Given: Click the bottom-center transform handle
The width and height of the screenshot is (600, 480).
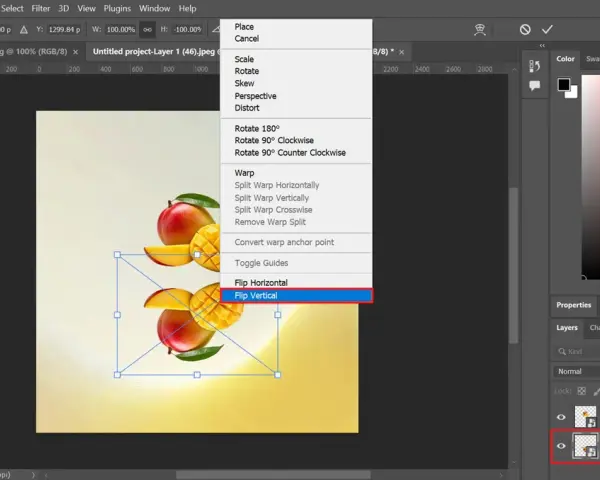Looking at the screenshot, I should [197, 375].
